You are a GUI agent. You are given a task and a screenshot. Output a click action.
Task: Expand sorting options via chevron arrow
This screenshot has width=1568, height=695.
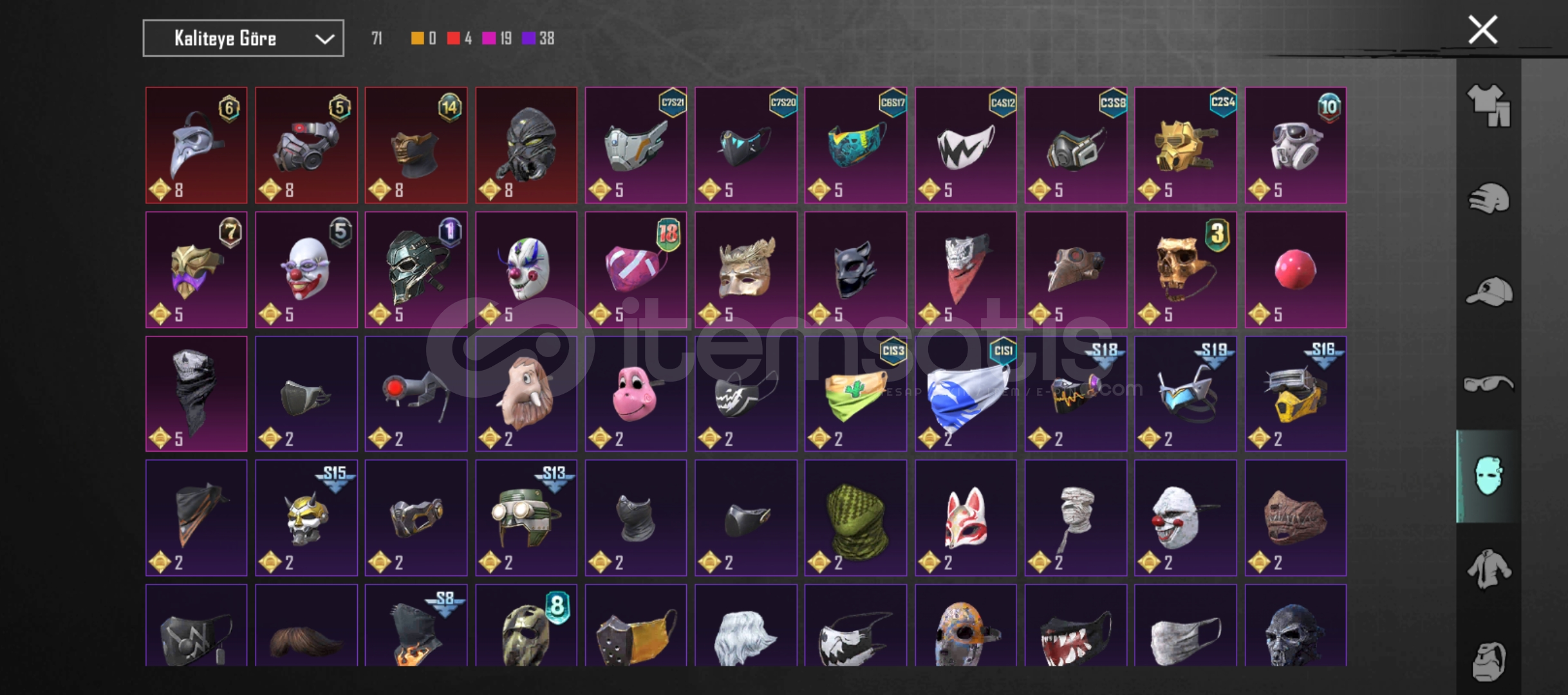324,39
